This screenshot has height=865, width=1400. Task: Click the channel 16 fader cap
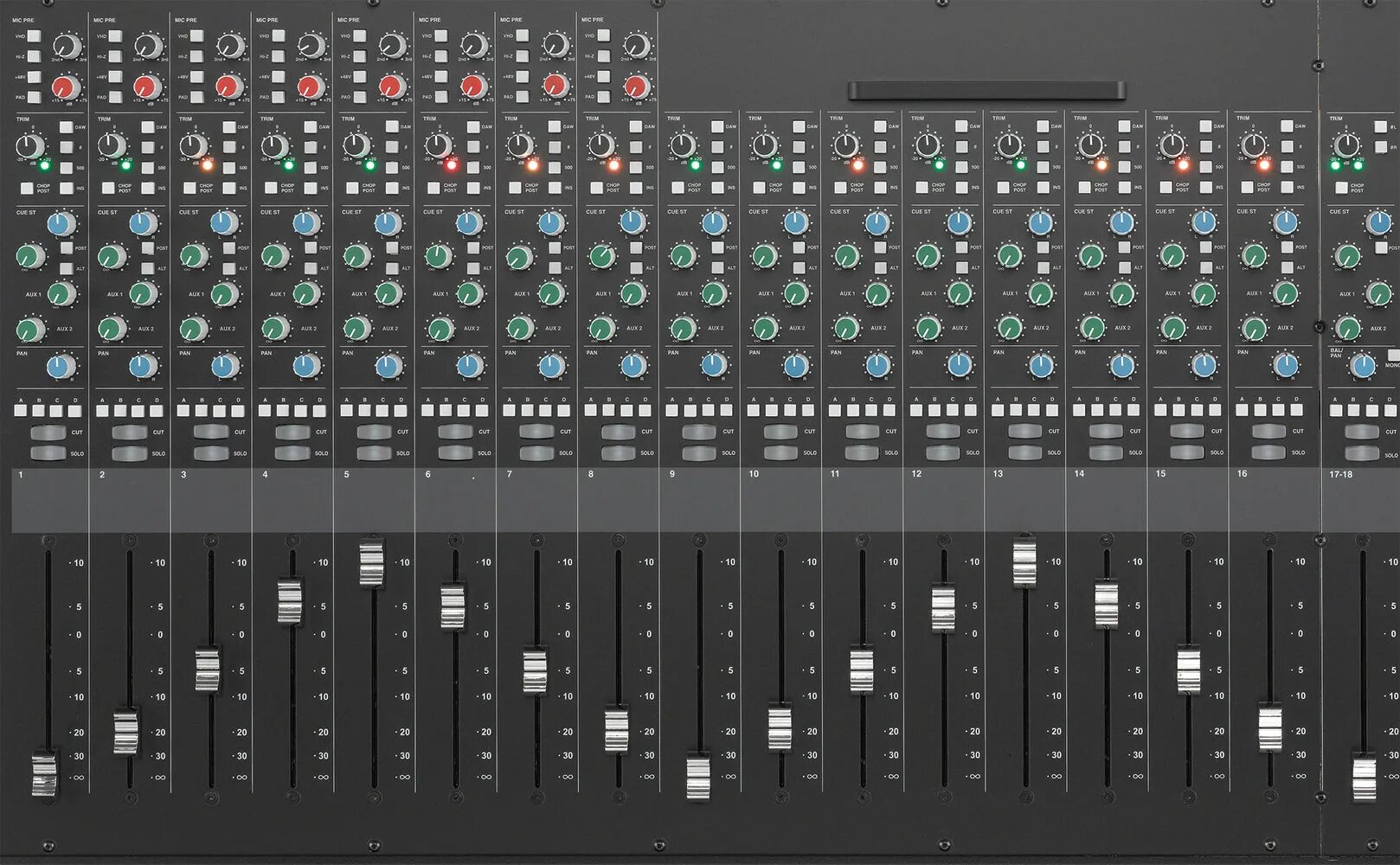click(x=1269, y=728)
